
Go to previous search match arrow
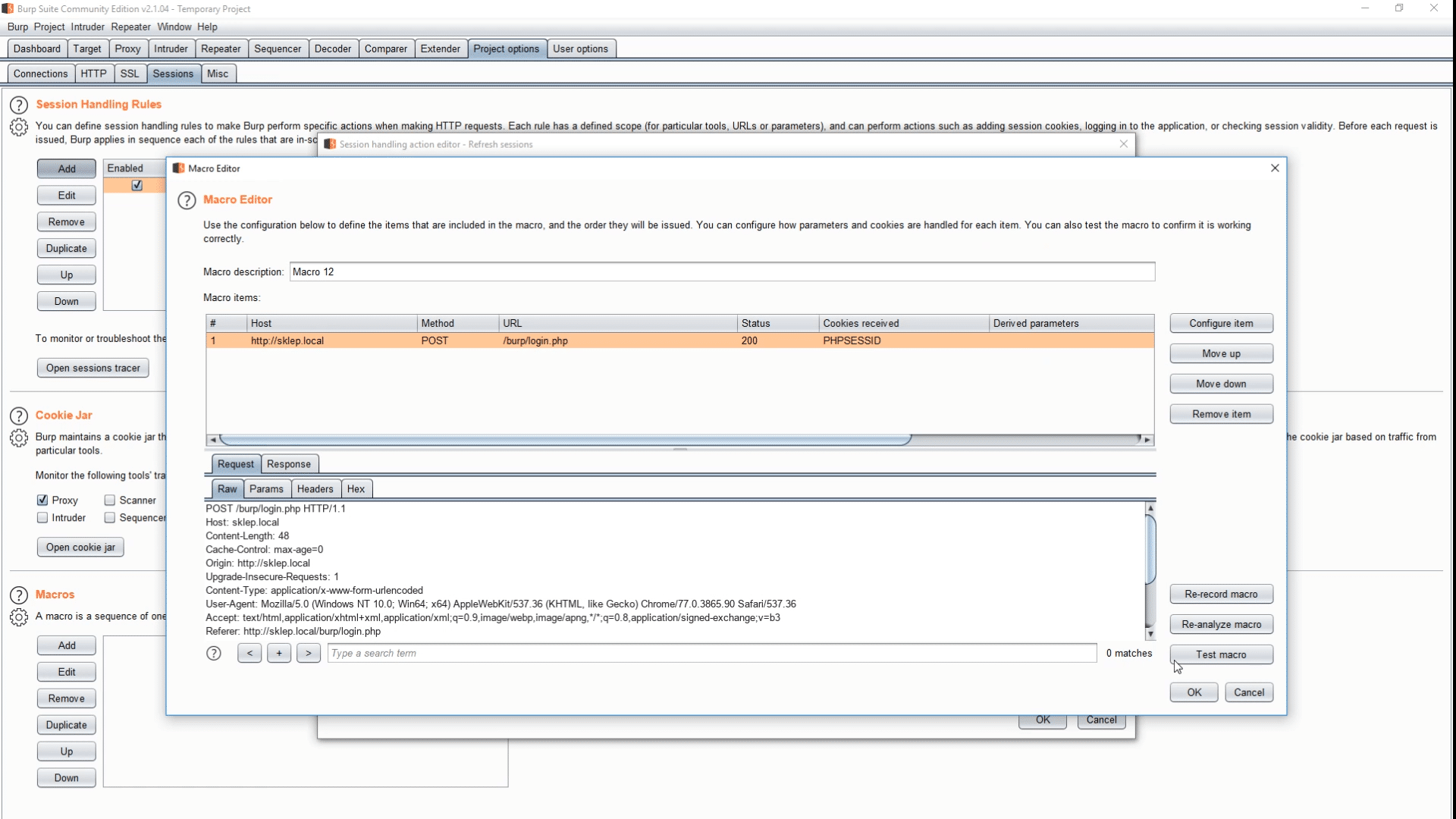coord(249,654)
